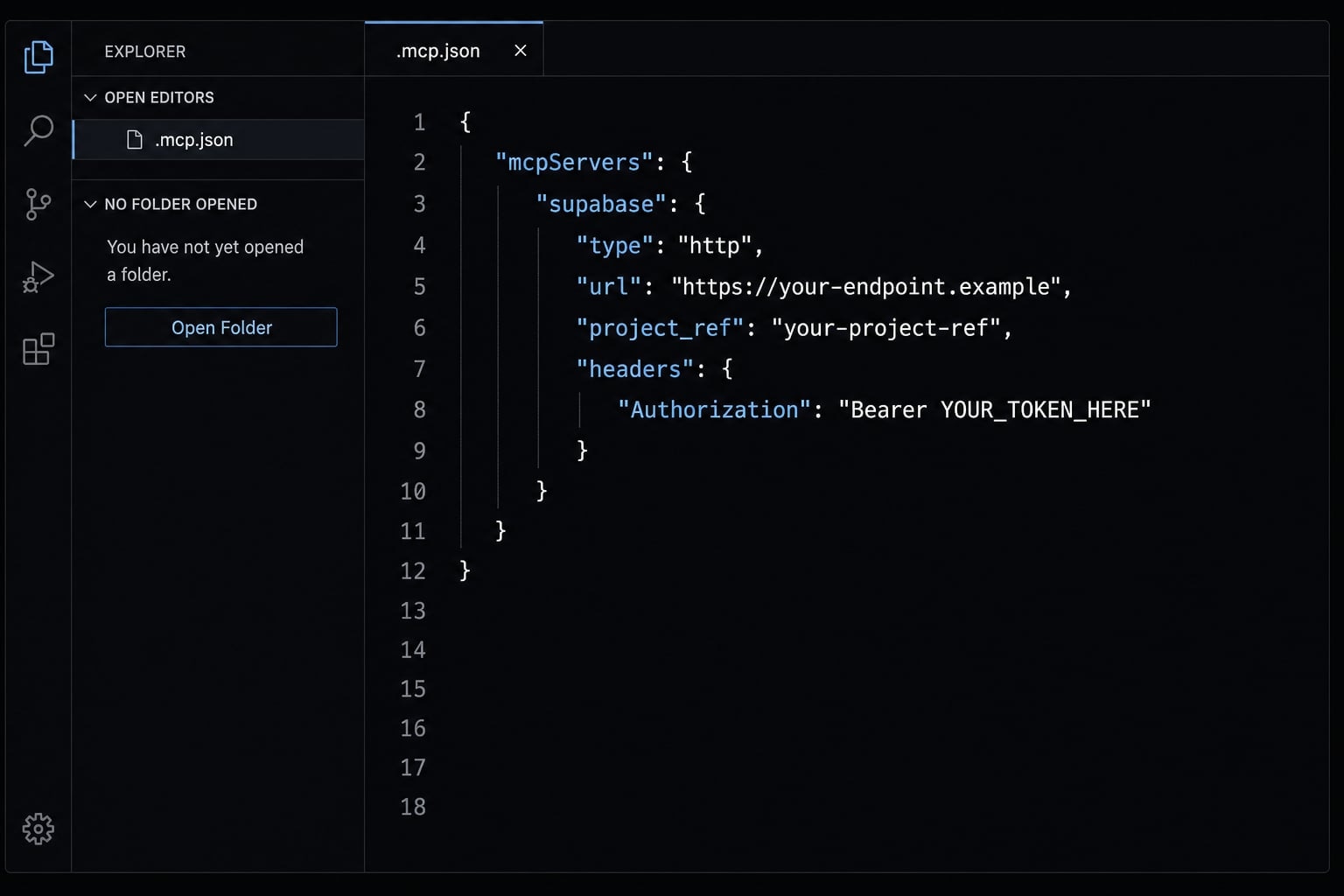Click line number 1 in the gutter
This screenshot has height=896, width=1344.
point(420,122)
